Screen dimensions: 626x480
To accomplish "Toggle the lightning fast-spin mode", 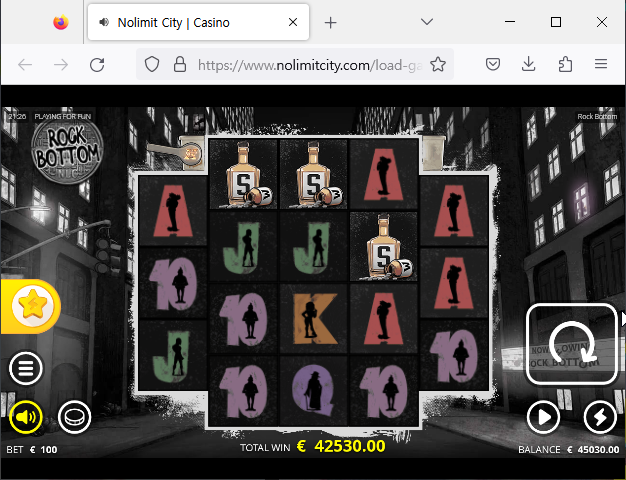I will [600, 417].
